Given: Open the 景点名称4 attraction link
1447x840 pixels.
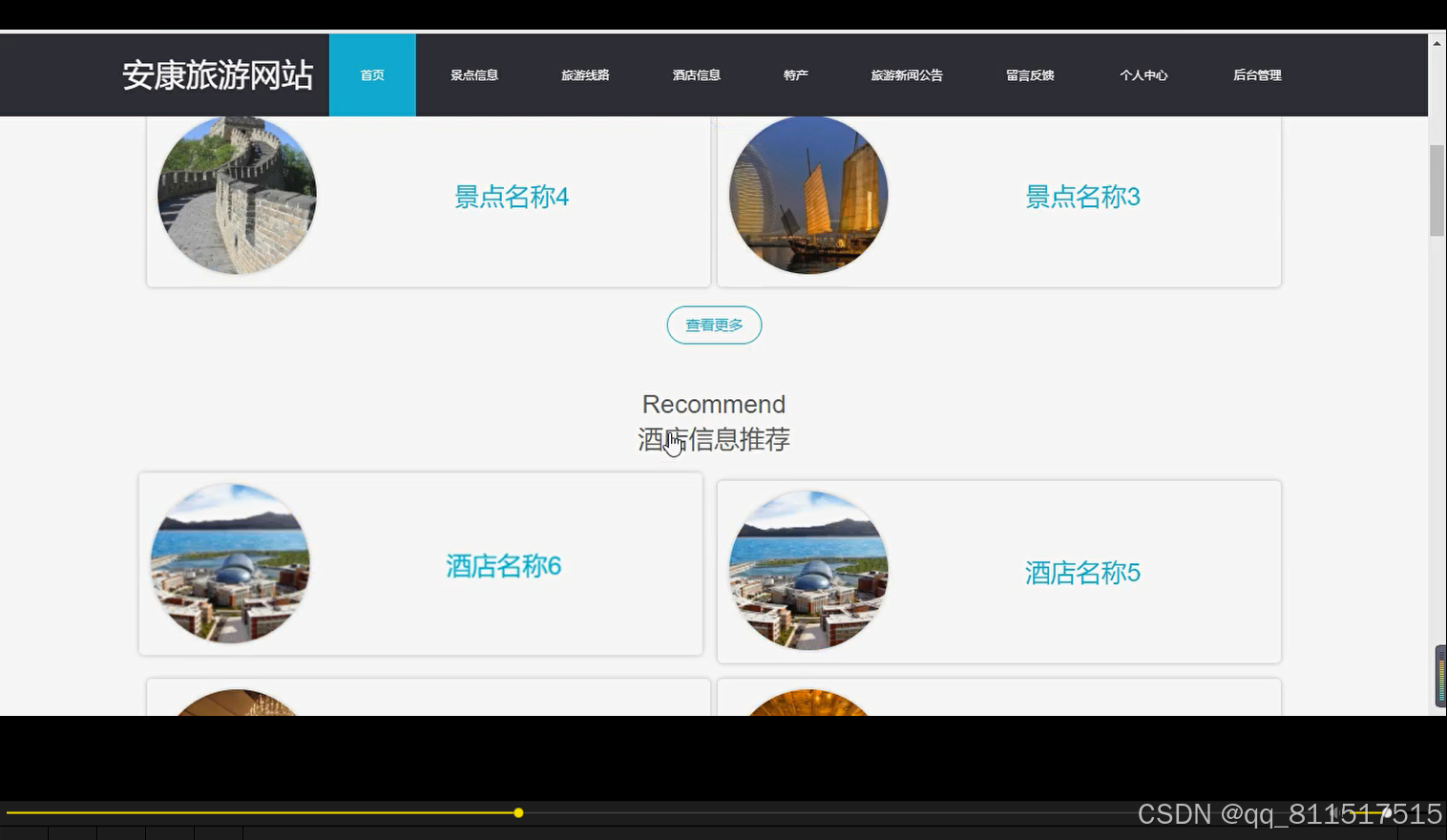Looking at the screenshot, I should [512, 197].
